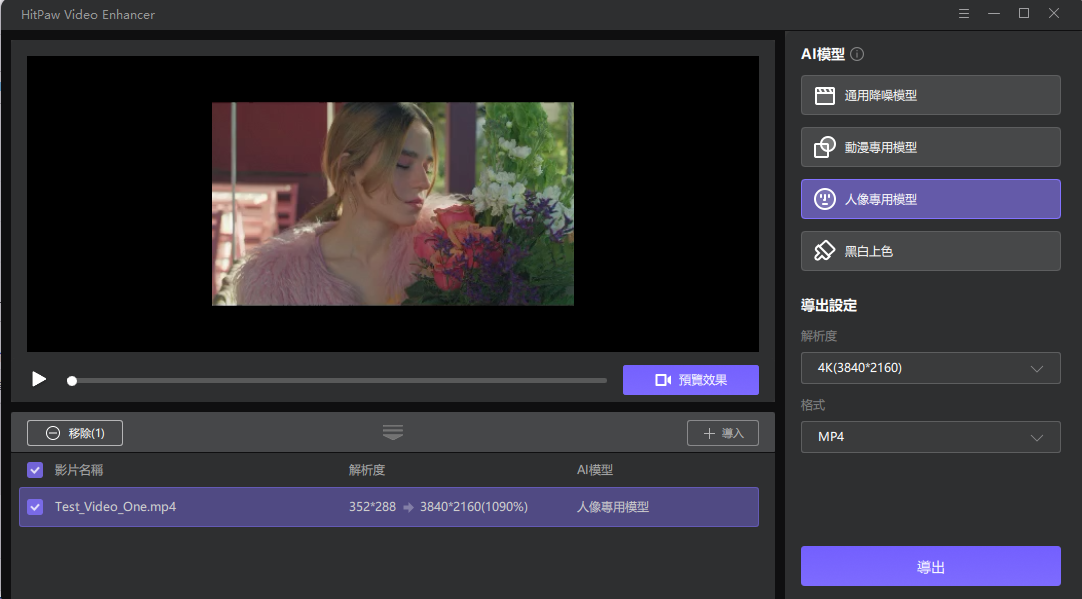This screenshot has height=599, width=1082.
Task: Remove selected video with 移除(1)
Action: point(75,433)
